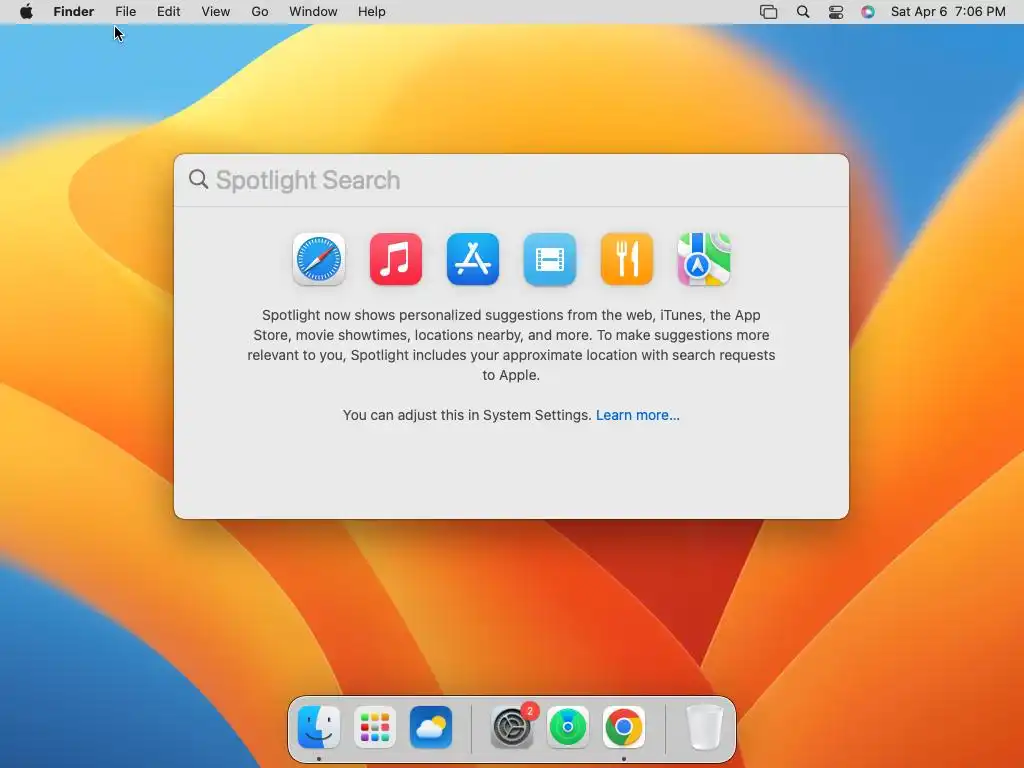Open the Maps icon in Spotlight
Viewport: 1024px width, 768px height.
click(x=704, y=259)
